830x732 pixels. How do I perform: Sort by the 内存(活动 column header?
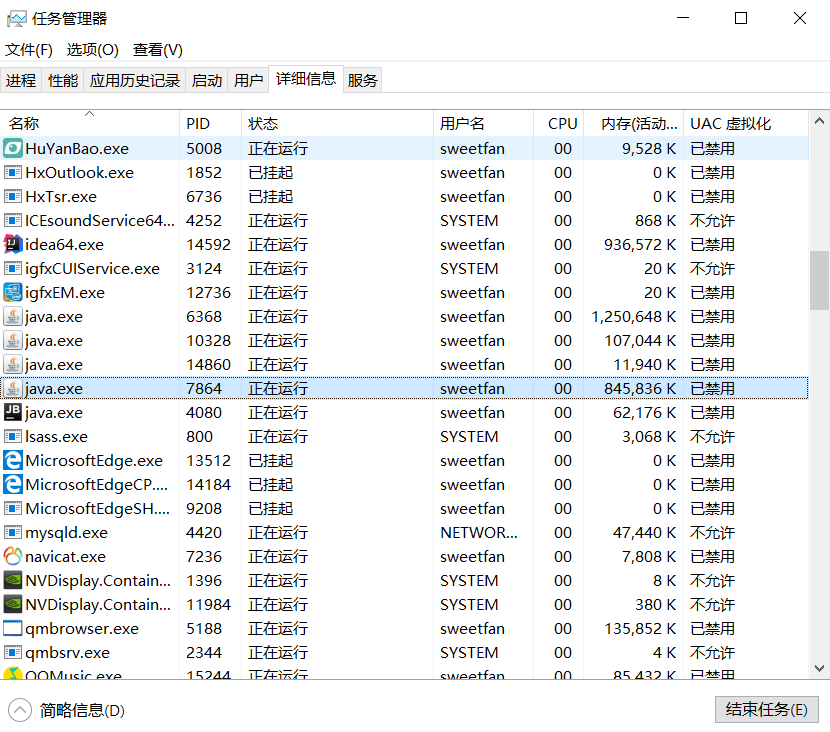(634, 123)
